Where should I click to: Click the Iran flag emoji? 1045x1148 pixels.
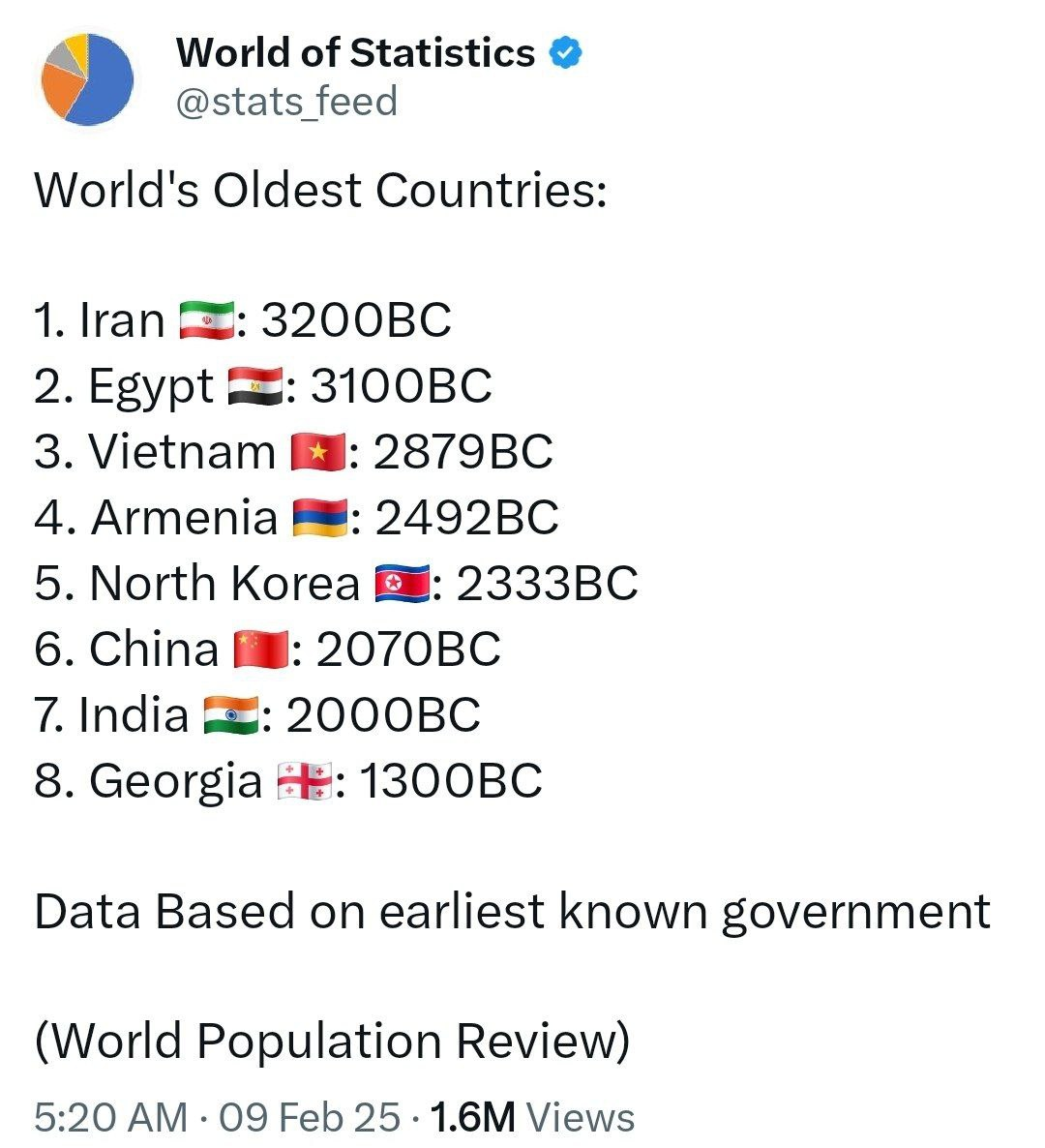(207, 320)
